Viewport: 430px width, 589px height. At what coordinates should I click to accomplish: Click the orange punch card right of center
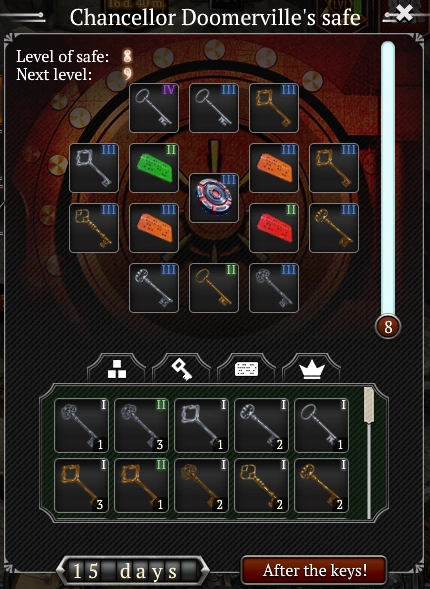click(x=274, y=168)
